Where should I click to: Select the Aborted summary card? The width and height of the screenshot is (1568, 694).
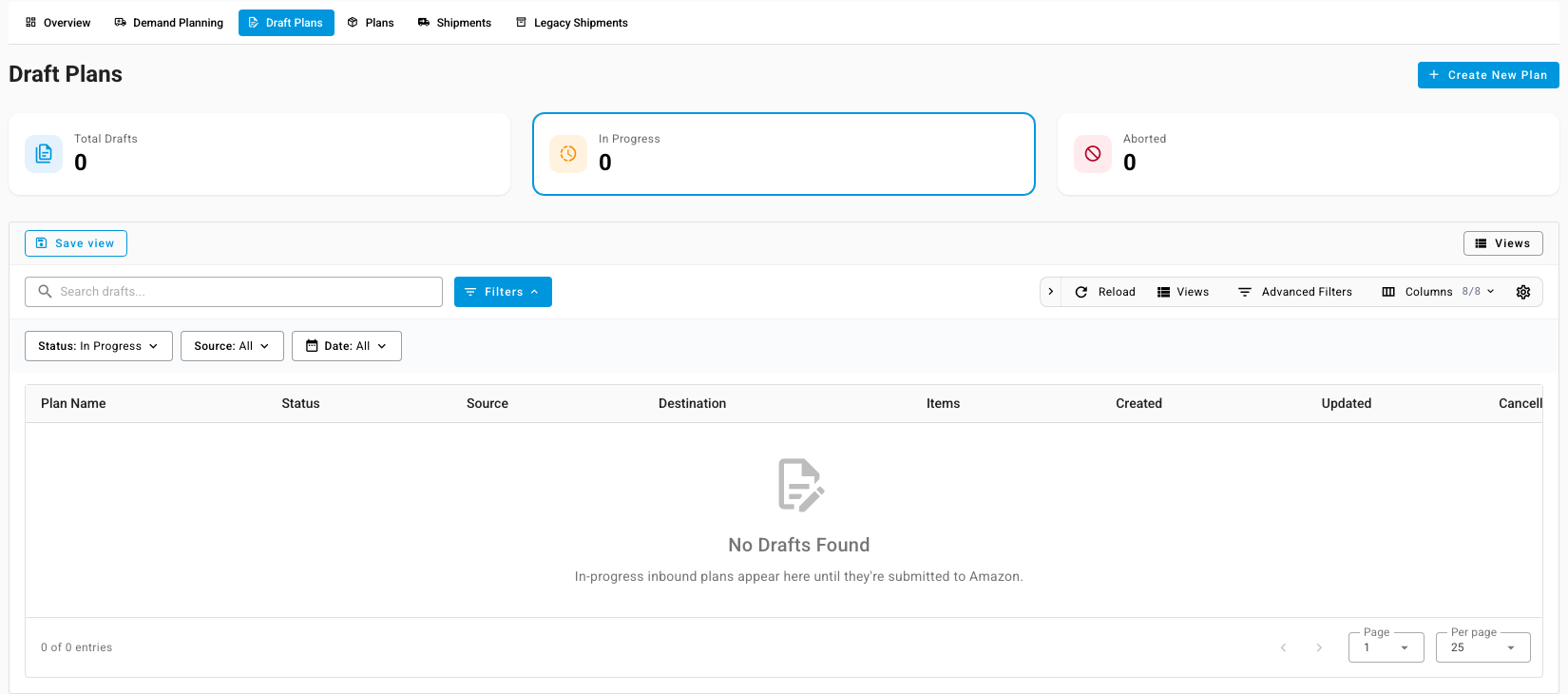coord(1309,154)
